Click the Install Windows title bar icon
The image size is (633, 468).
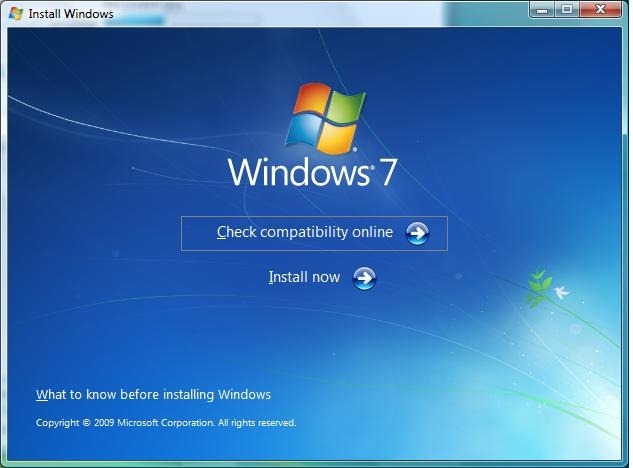click(x=15, y=13)
